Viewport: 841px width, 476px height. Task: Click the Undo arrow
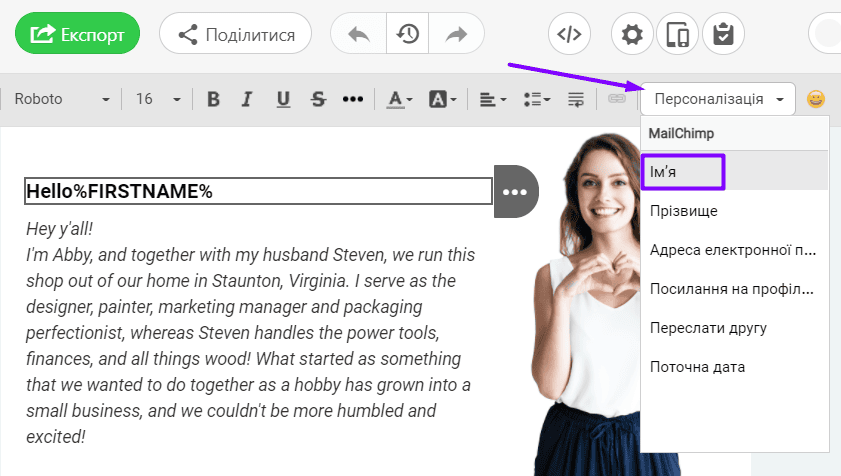pyautogui.click(x=359, y=34)
